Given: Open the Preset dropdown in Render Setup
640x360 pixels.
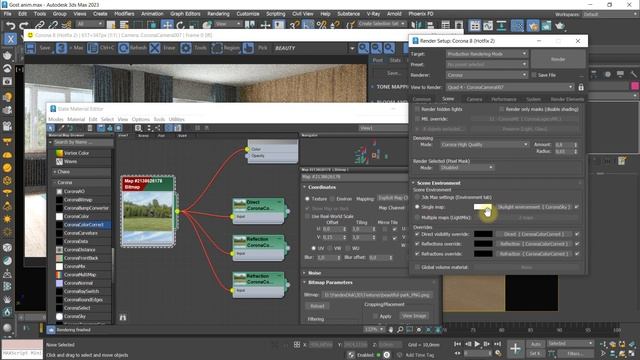Looking at the screenshot, I should (487, 64).
